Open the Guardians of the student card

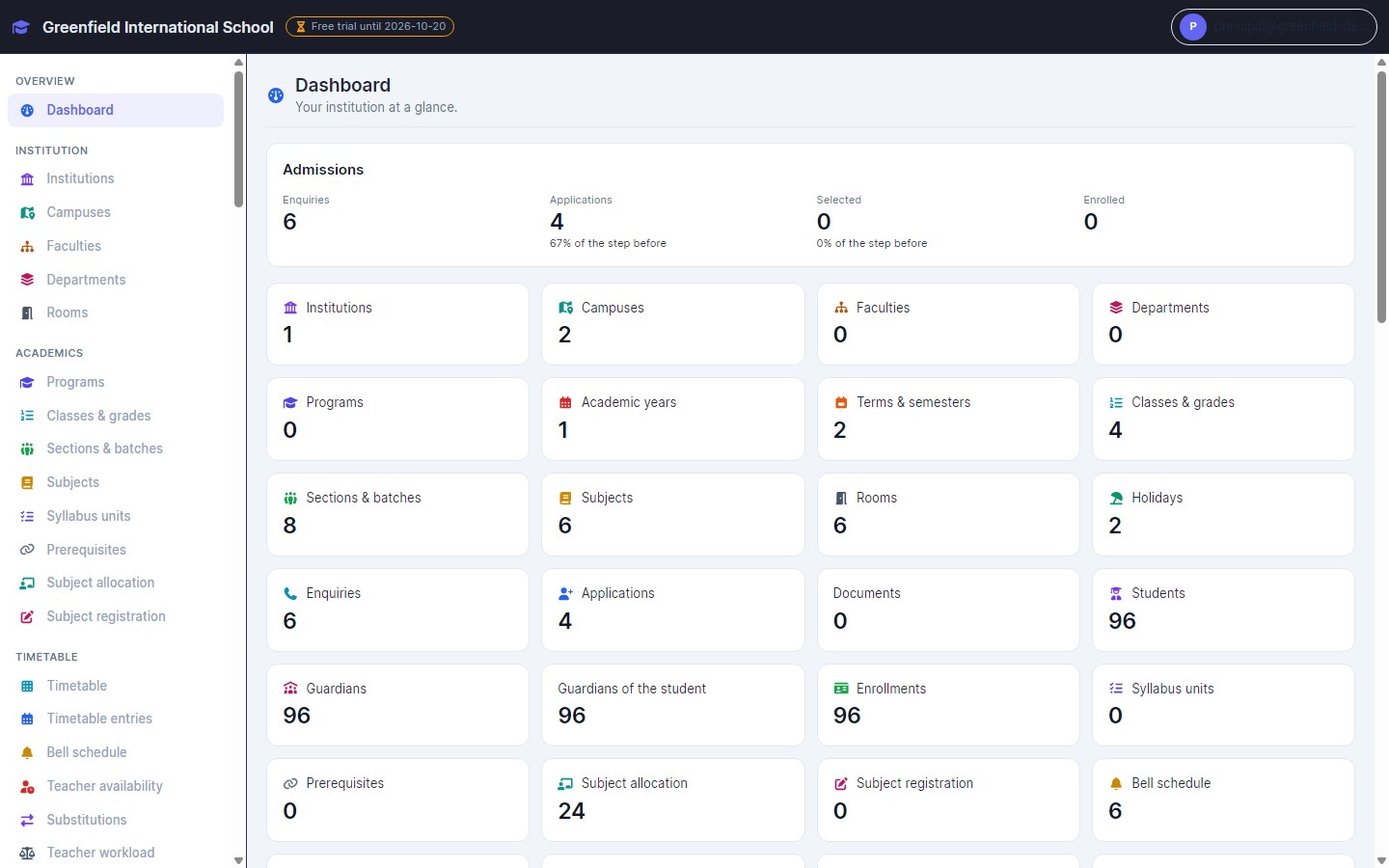673,704
